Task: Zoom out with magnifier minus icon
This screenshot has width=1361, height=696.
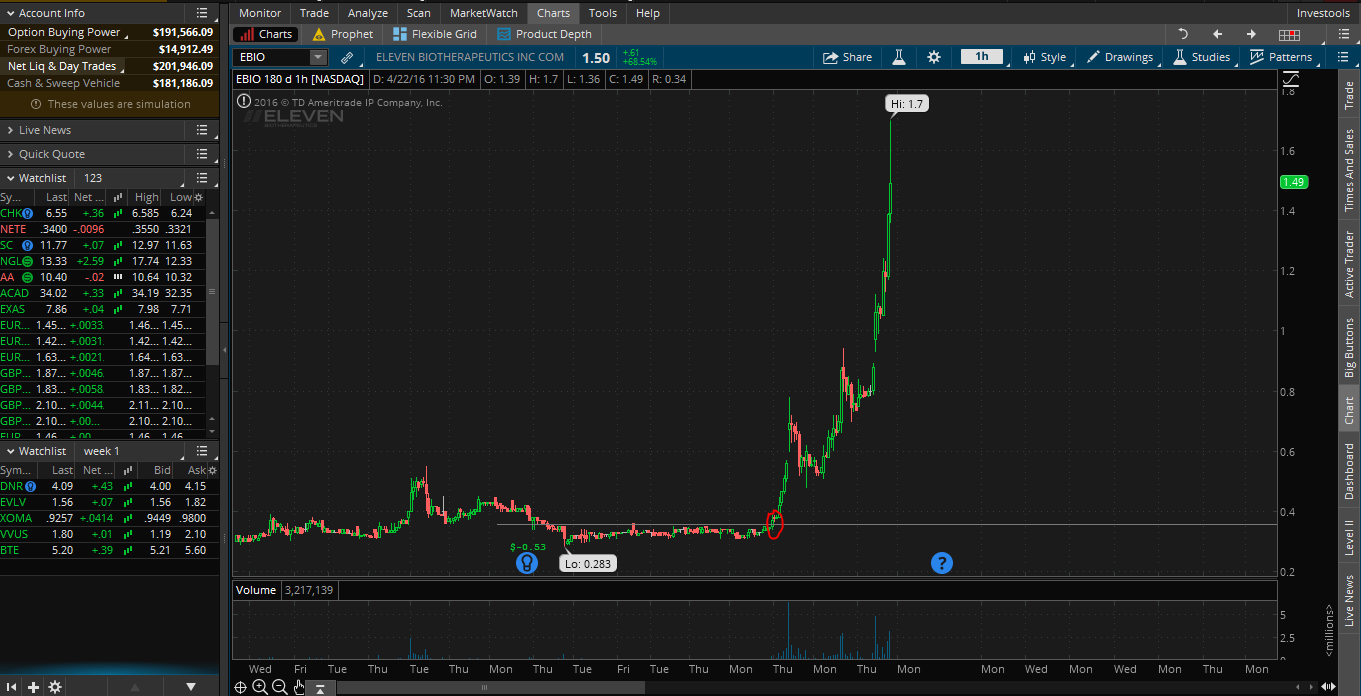Action: (x=280, y=687)
